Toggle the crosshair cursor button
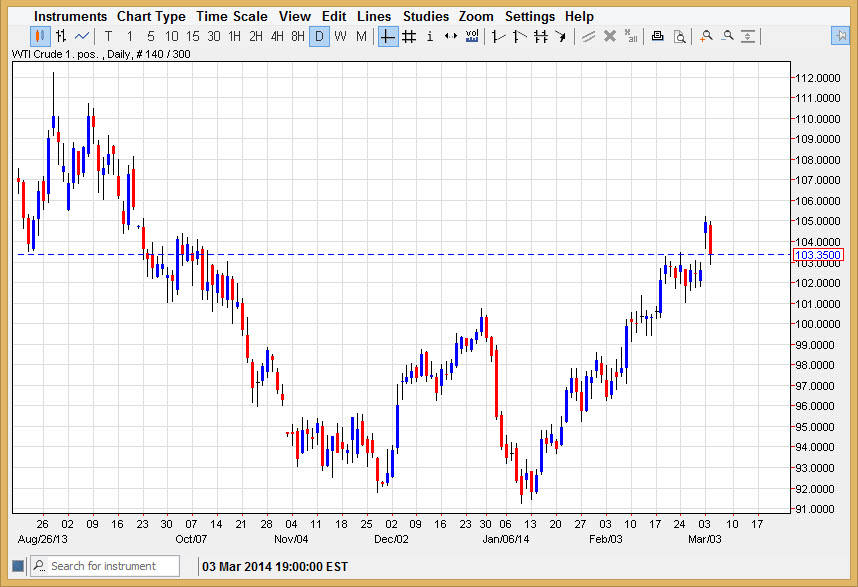 (x=387, y=36)
